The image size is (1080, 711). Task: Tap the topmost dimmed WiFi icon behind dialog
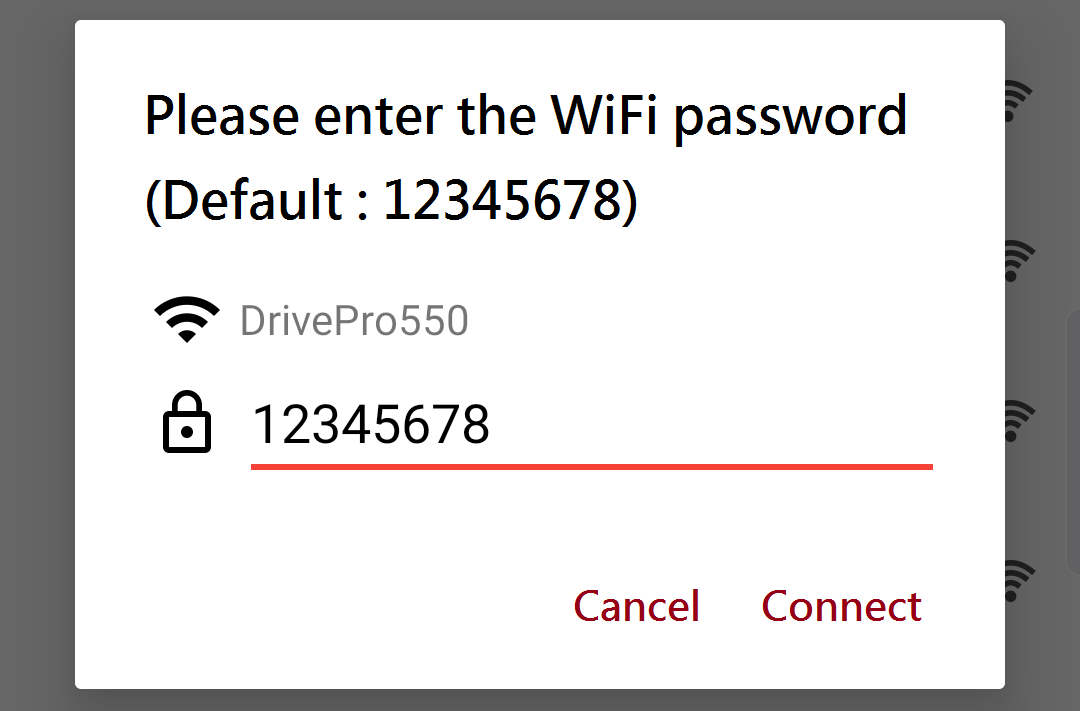1017,100
